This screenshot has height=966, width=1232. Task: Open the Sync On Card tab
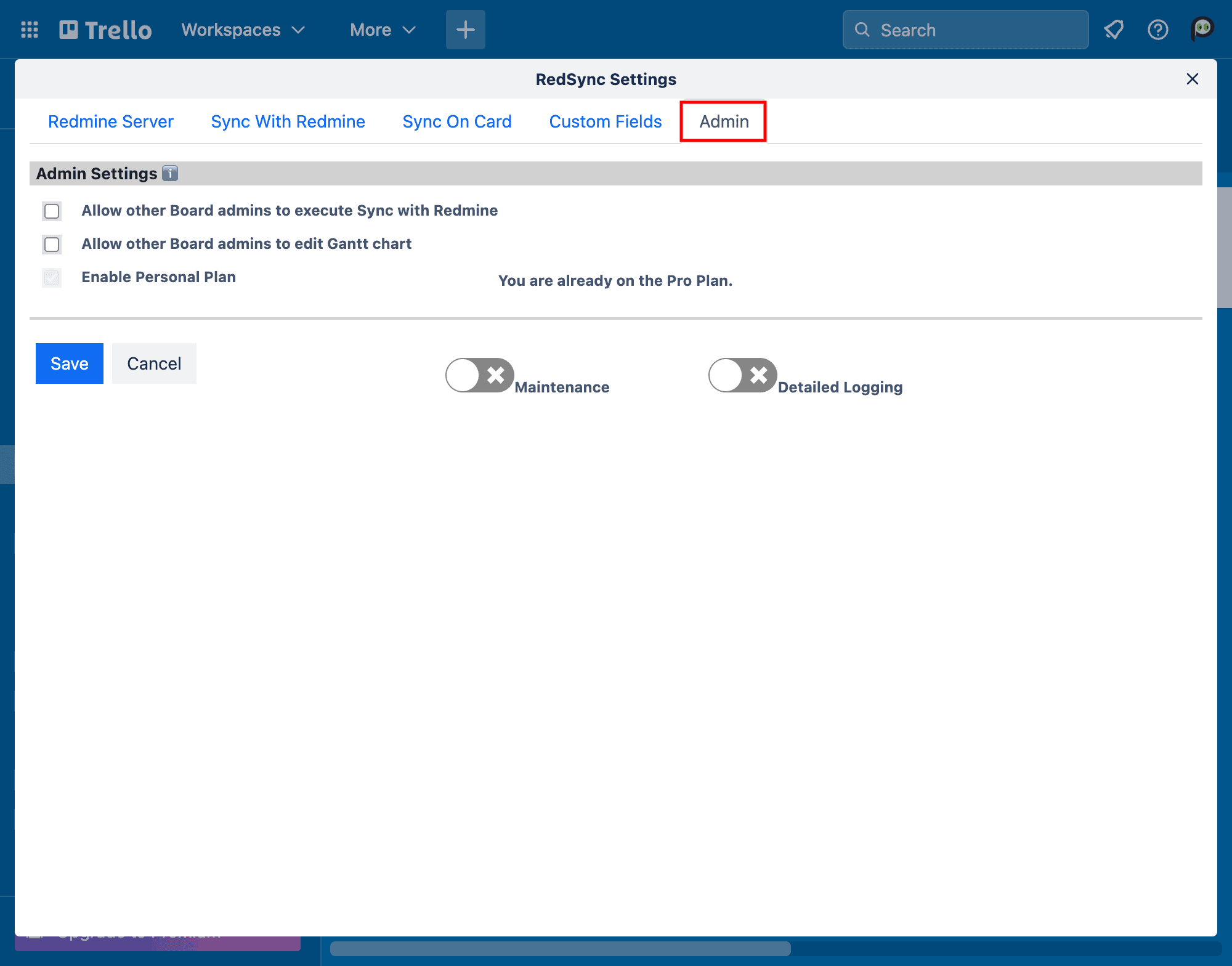456,121
